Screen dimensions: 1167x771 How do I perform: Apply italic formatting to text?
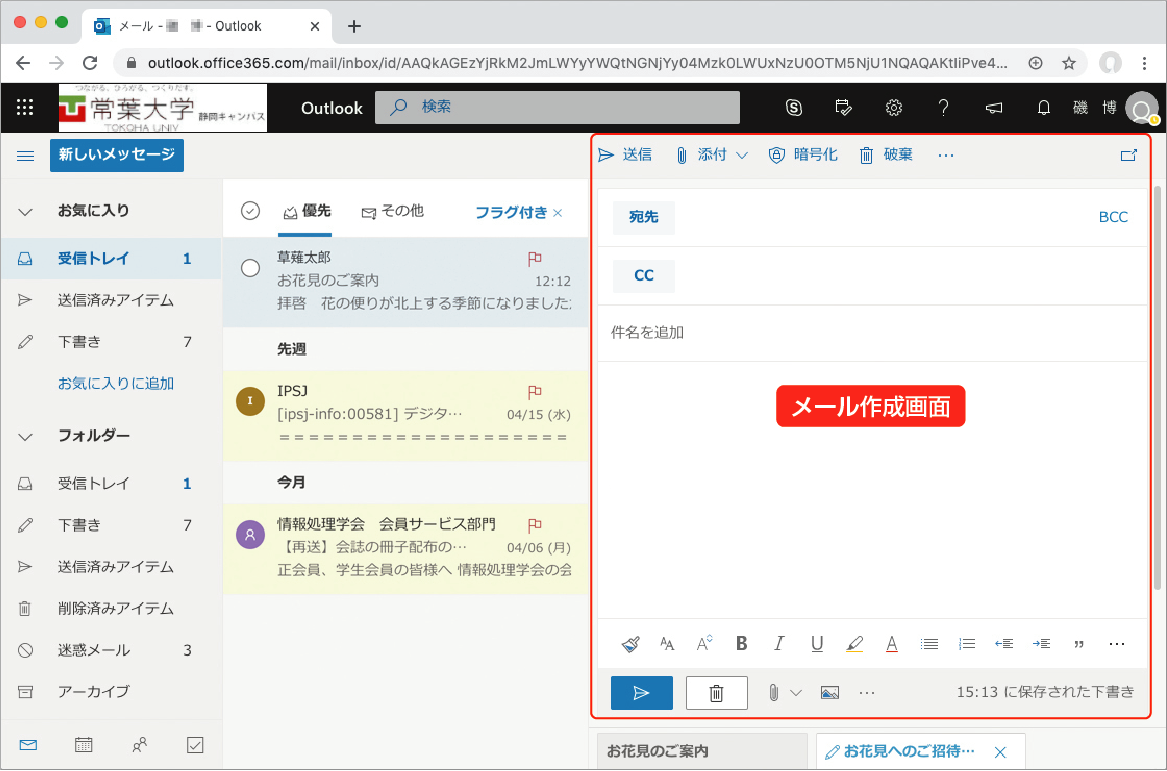tap(779, 644)
